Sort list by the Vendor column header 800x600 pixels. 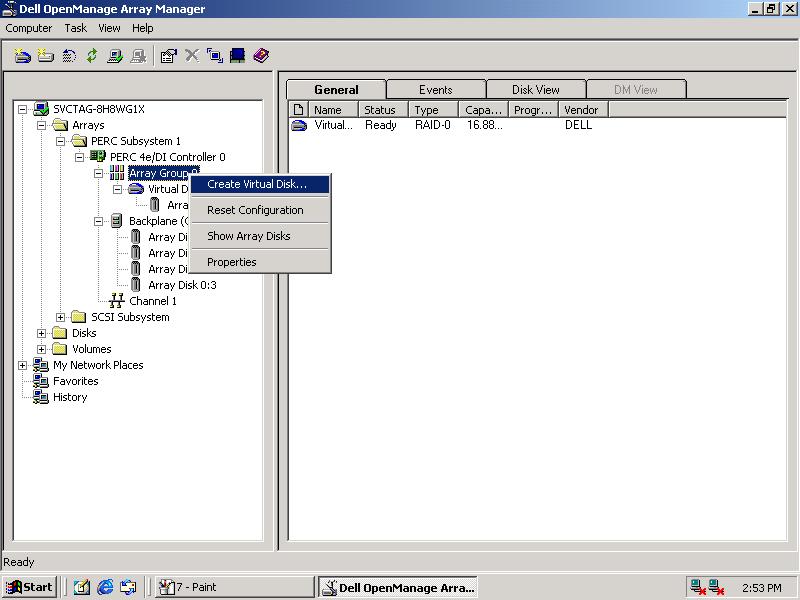pos(584,110)
